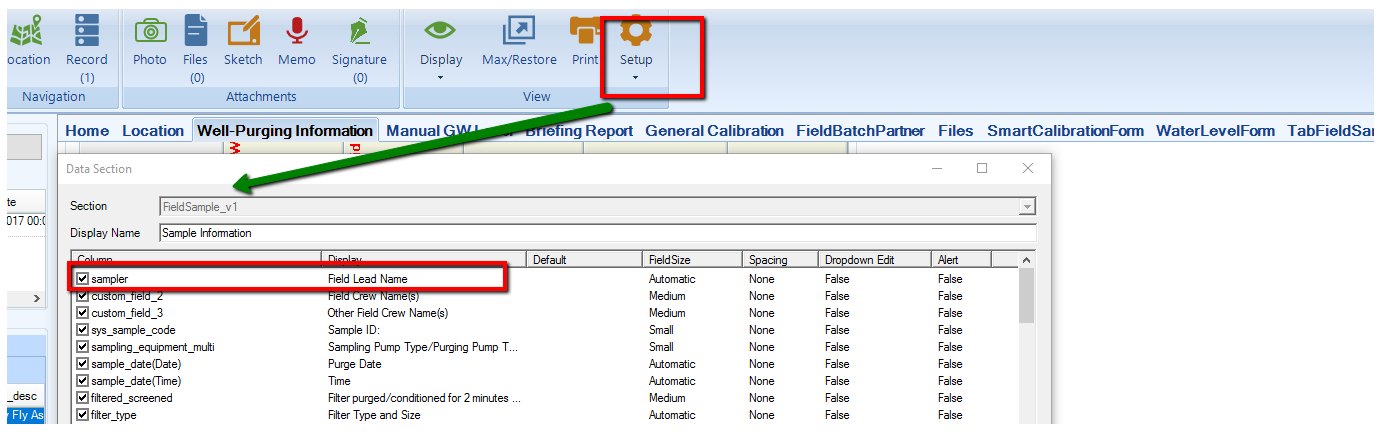Toggle the custom_field_3 checkbox
This screenshot has height=442, width=1396.
[x=83, y=313]
